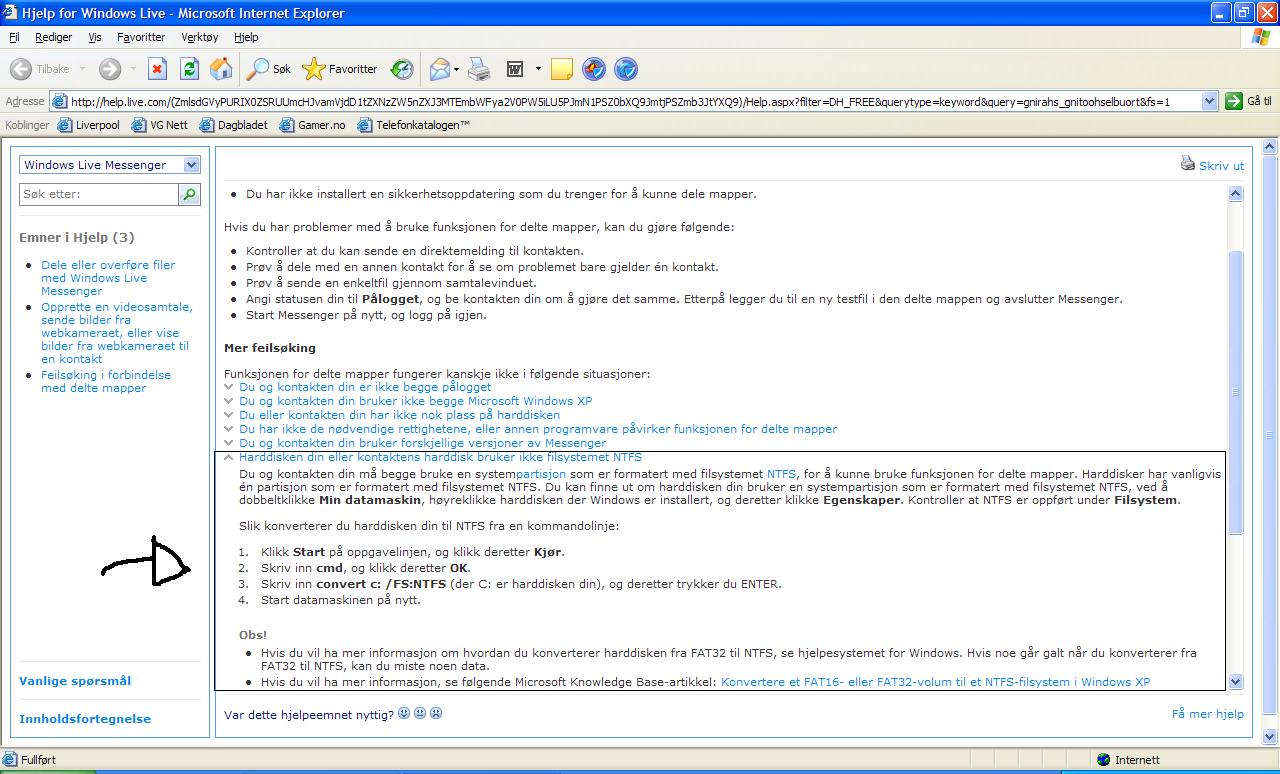Open browsing history clock icon
Screen dimensions: 1280x774
coord(401,69)
